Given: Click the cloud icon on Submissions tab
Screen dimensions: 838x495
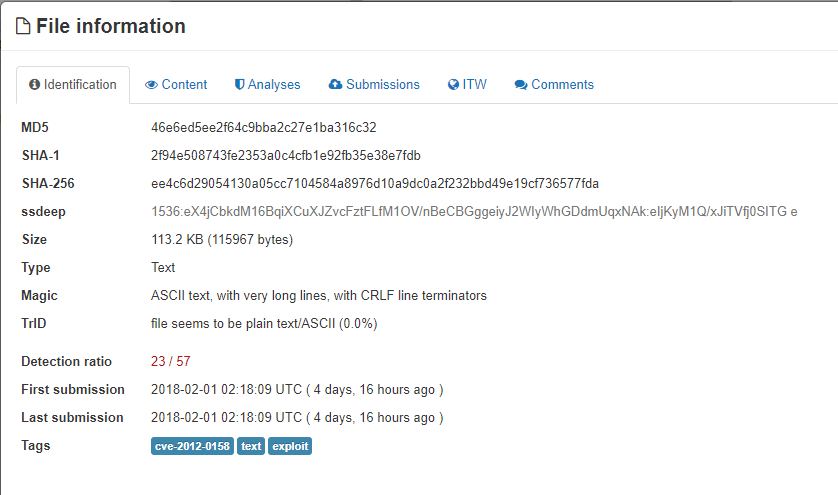Looking at the screenshot, I should point(335,85).
